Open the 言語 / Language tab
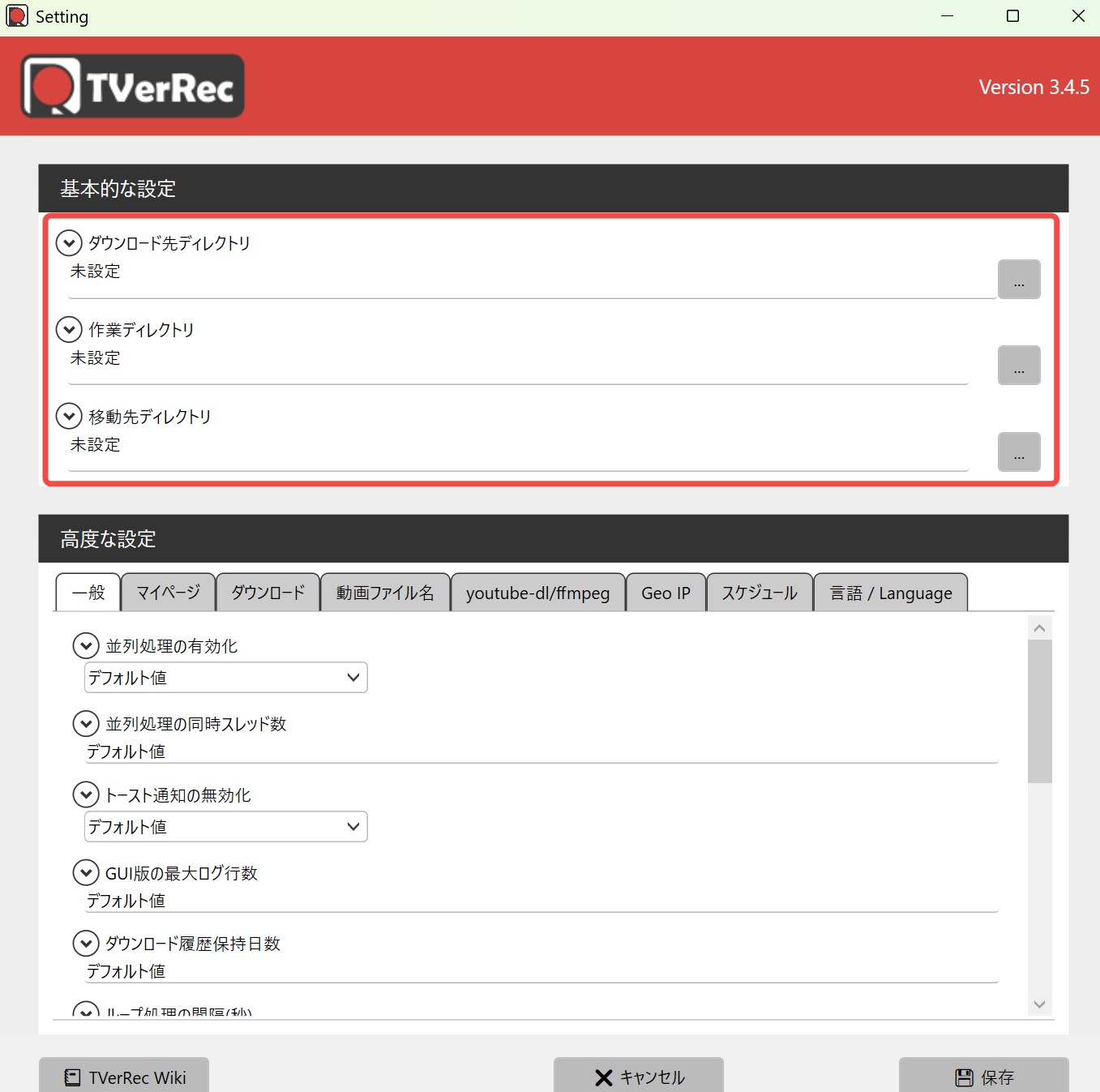Screen dimensions: 1100x1092 point(891,593)
